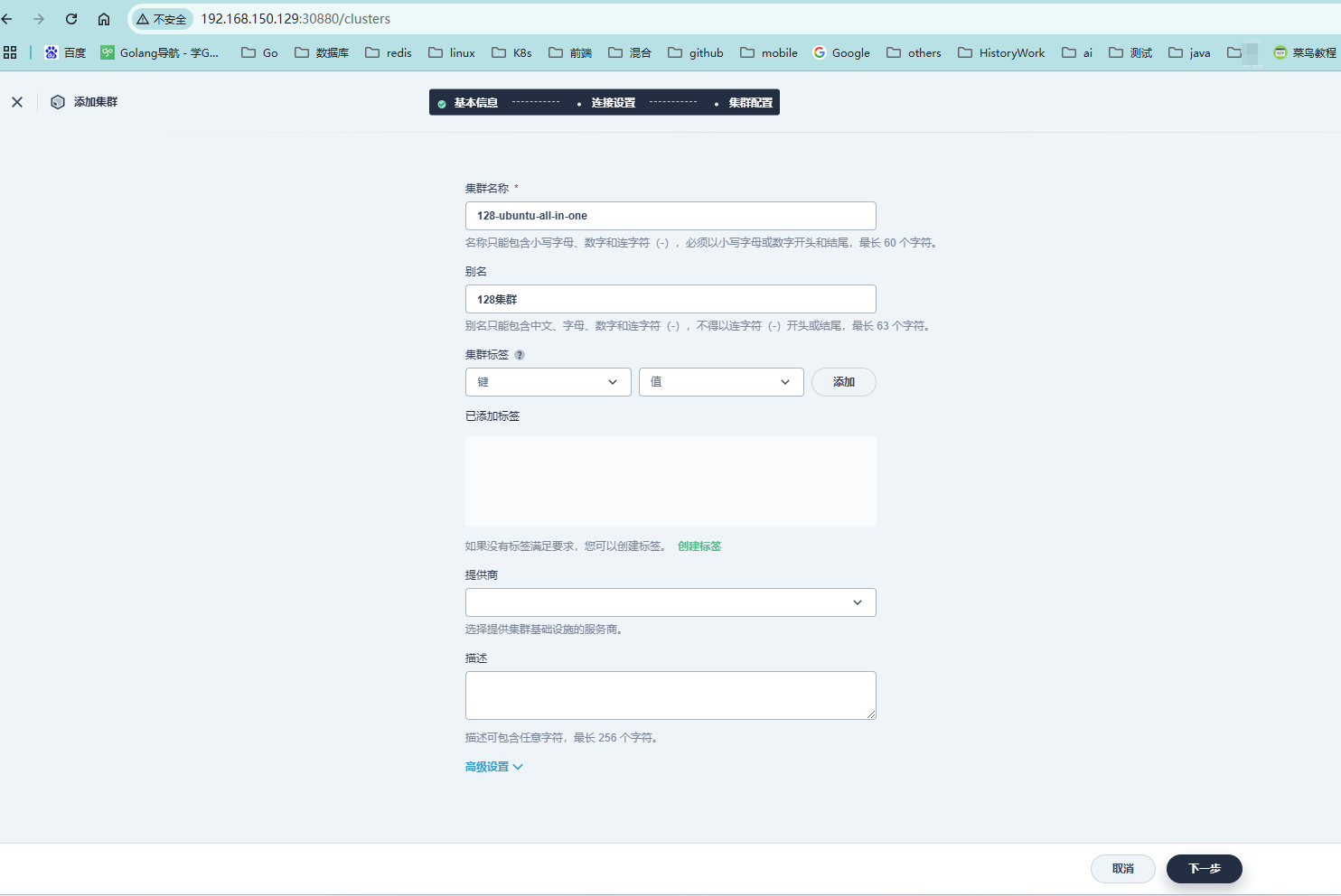Image resolution: width=1341 pixels, height=896 pixels.
Task: Open the java bookmark folder
Action: pos(1189,52)
